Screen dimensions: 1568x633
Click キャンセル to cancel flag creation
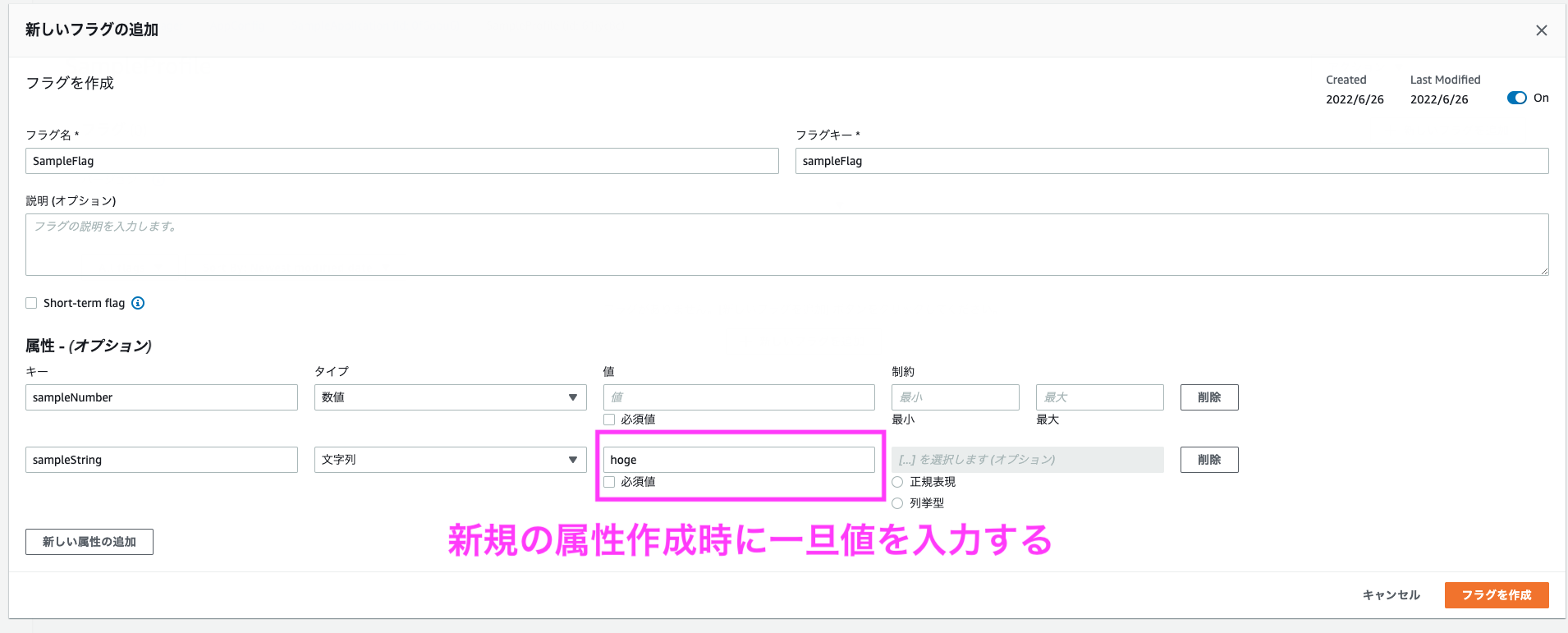coord(1391,595)
